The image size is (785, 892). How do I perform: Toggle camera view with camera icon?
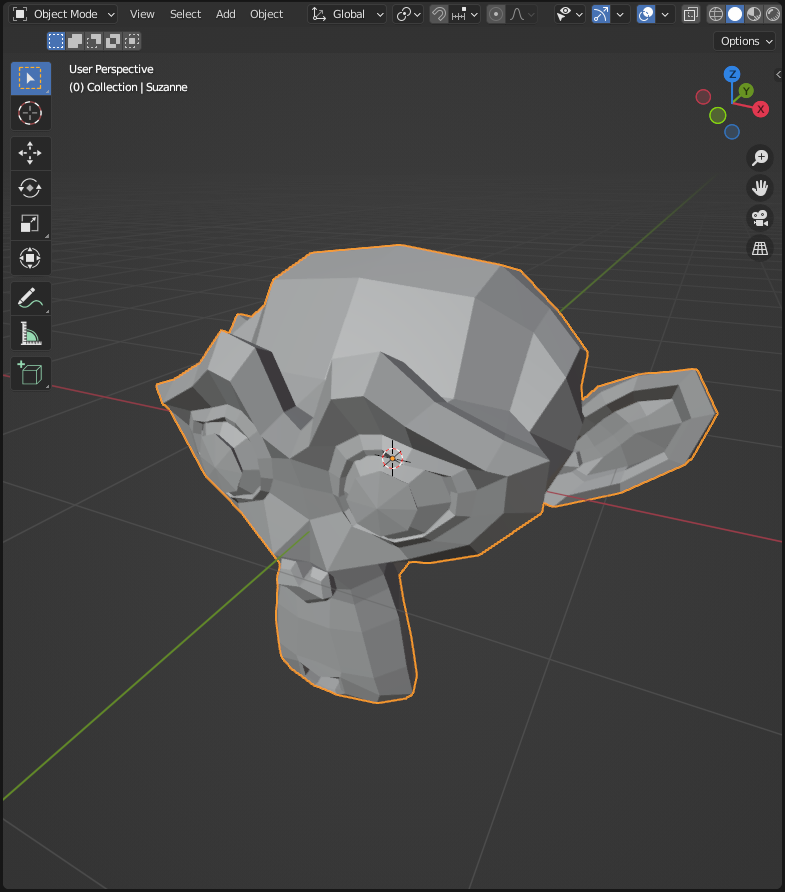760,218
